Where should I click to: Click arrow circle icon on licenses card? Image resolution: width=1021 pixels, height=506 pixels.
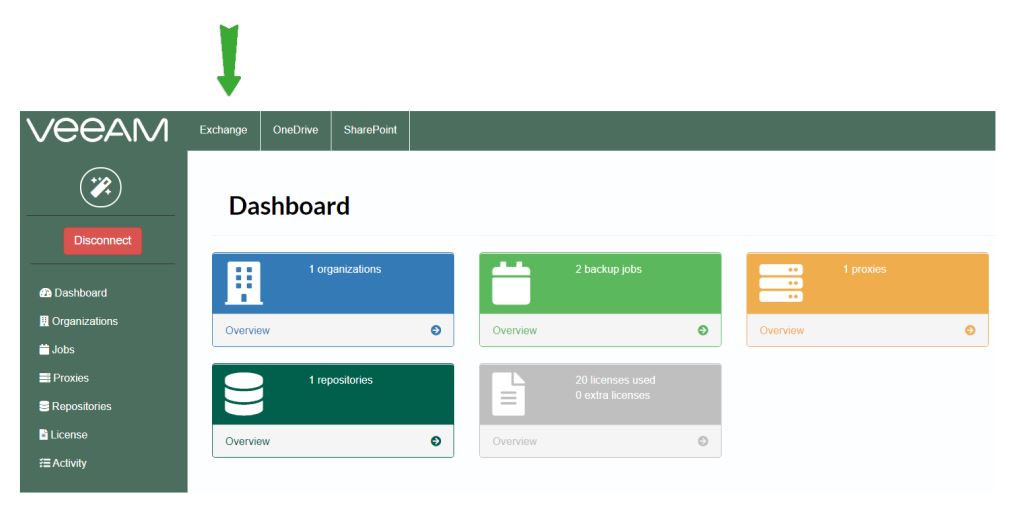coord(703,441)
